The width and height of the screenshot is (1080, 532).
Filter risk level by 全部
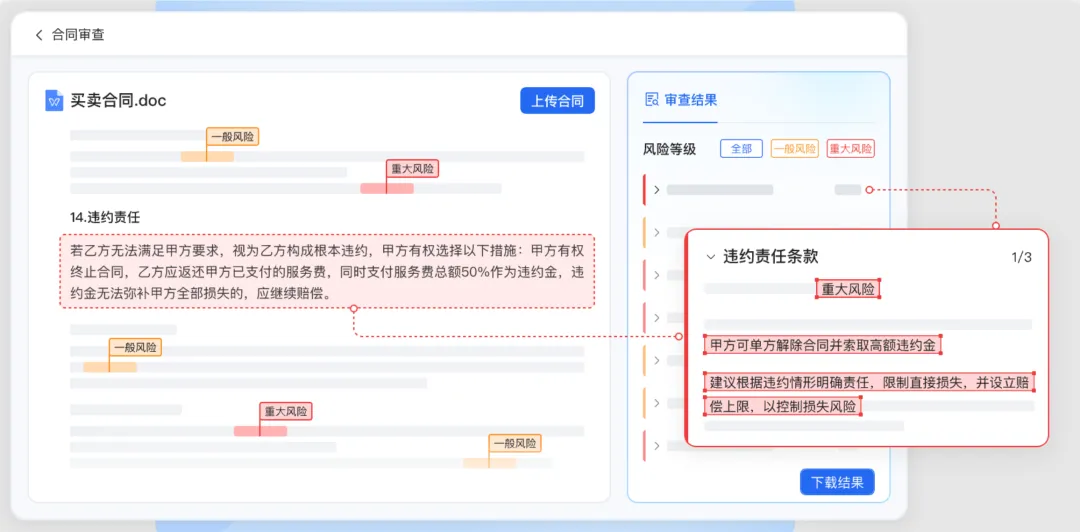(x=741, y=148)
